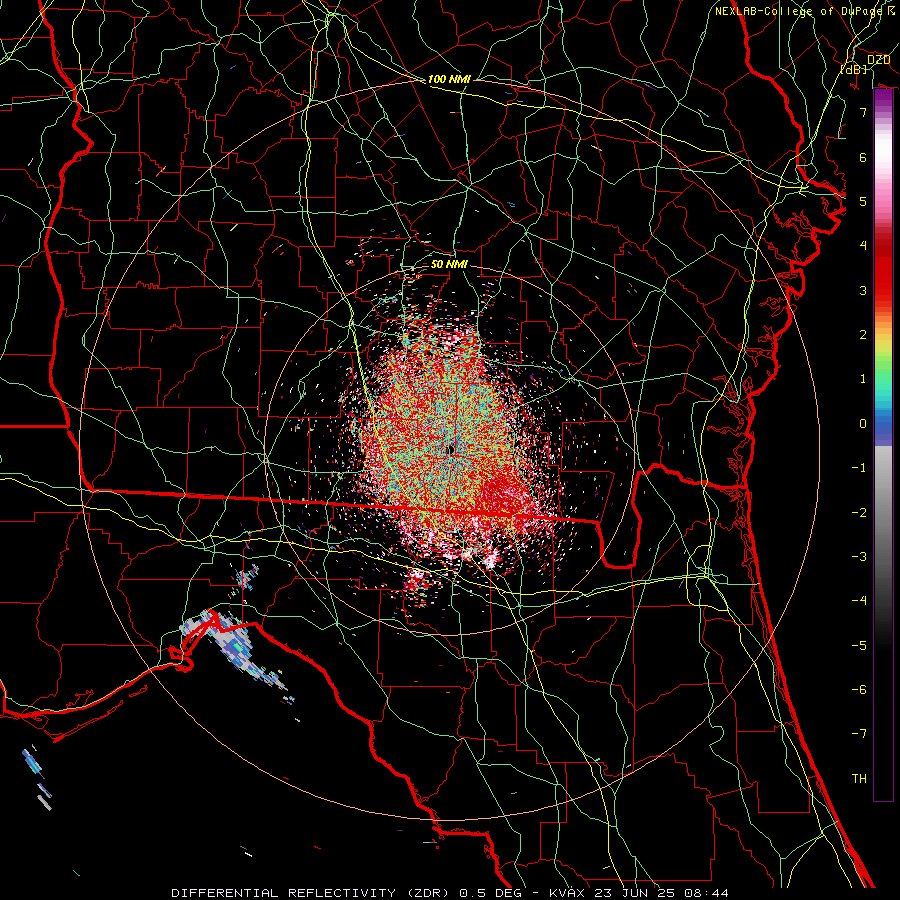Click the ZDR color scale bar
The height and width of the screenshot is (900, 900).
coord(883,445)
